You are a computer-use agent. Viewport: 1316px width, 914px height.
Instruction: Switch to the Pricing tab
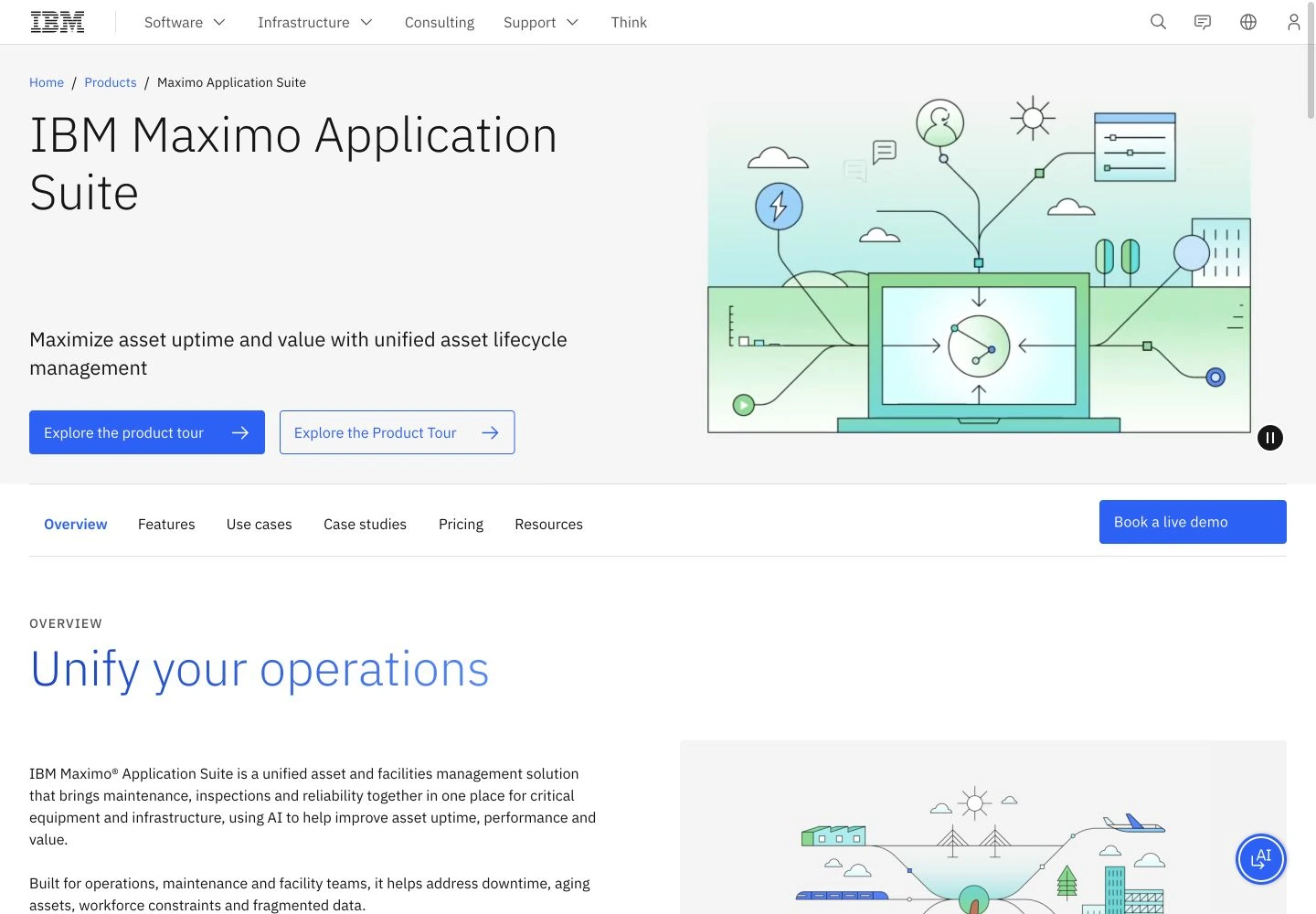461,524
